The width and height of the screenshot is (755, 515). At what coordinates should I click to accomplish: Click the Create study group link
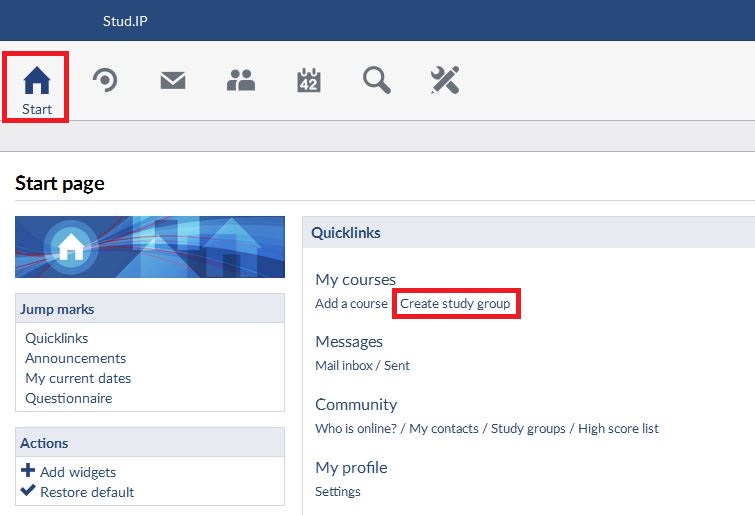click(455, 303)
